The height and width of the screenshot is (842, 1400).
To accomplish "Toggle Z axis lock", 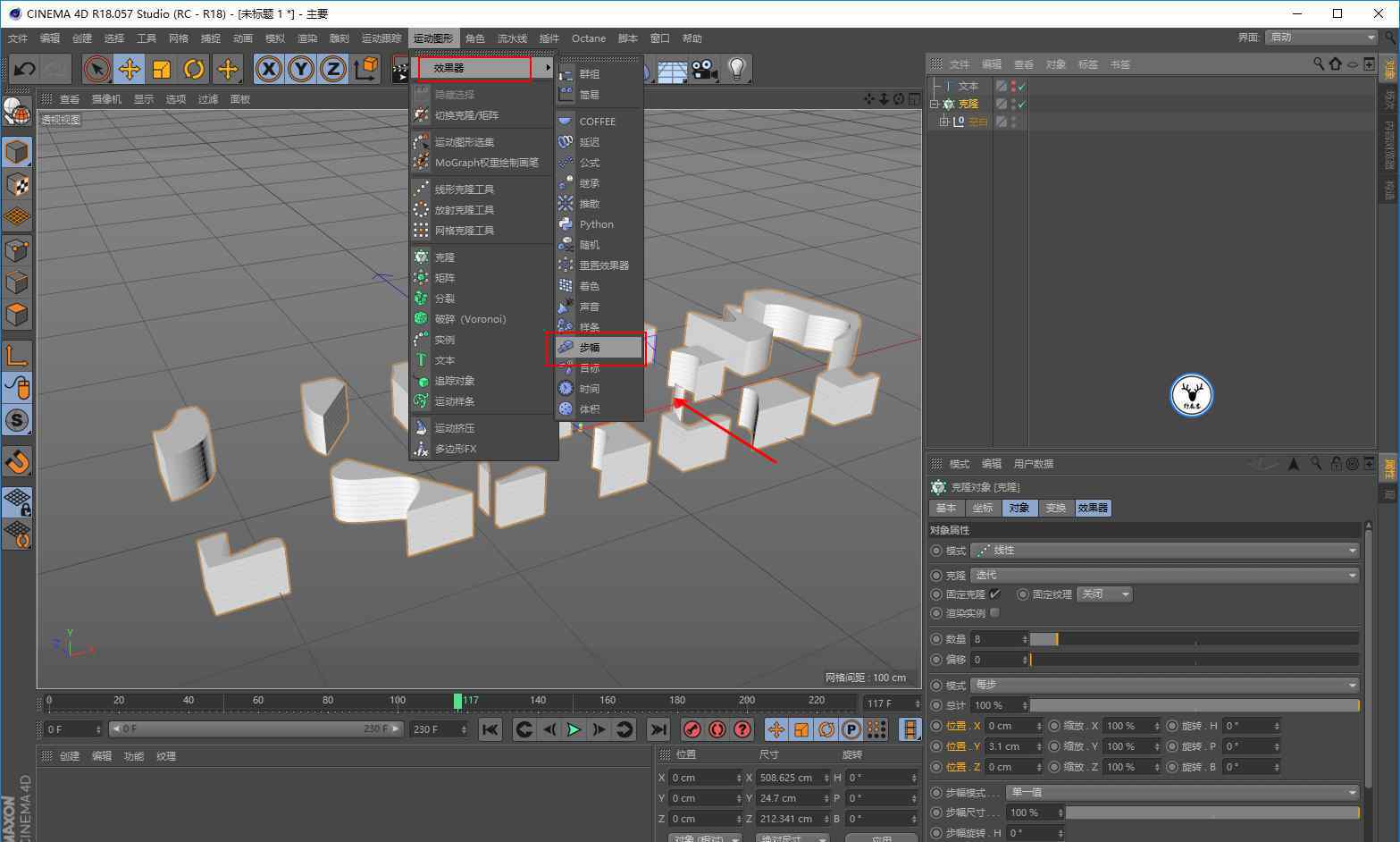I will [x=333, y=69].
